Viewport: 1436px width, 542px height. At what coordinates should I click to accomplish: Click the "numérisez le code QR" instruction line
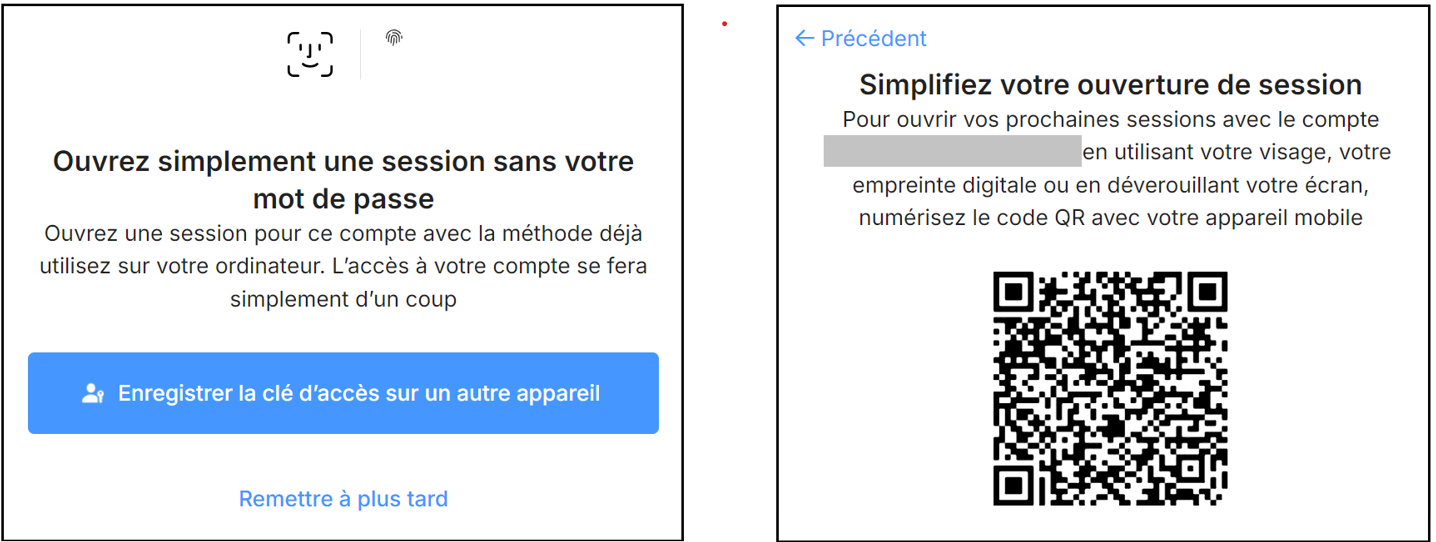1110,218
